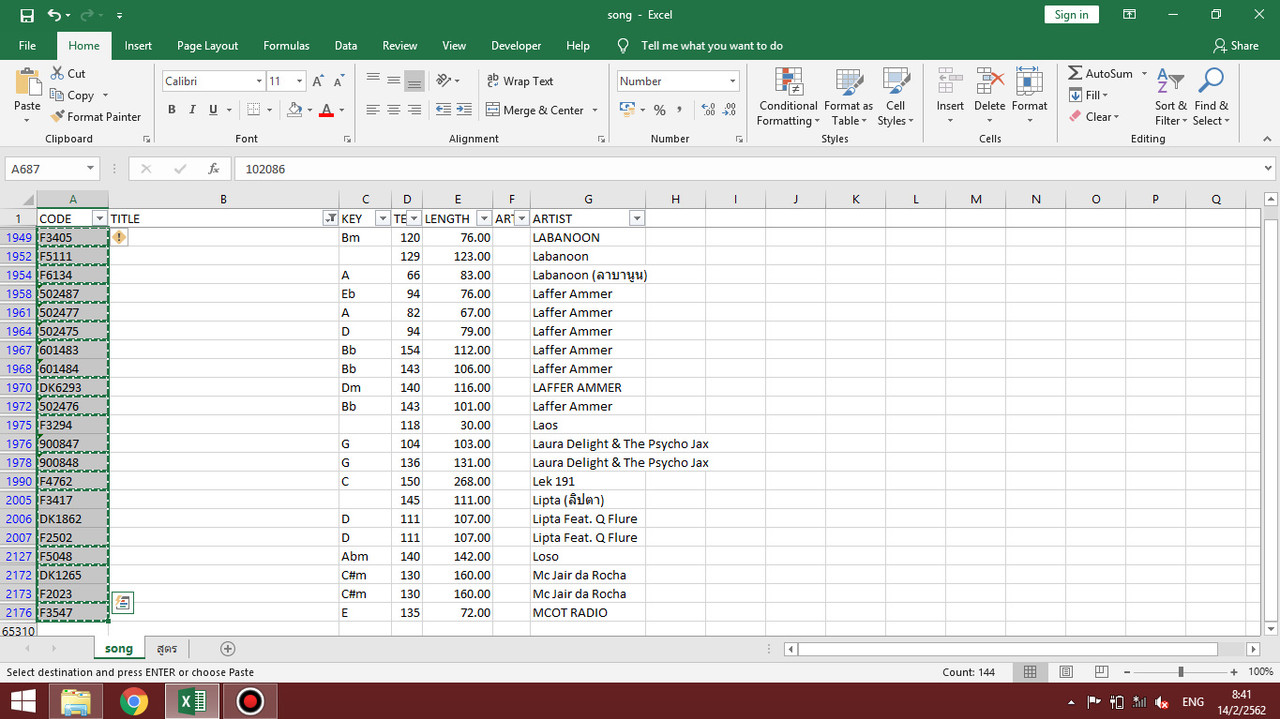Open the TITLE column filter dropdown
Screen dimensions: 1280x719
330,218
